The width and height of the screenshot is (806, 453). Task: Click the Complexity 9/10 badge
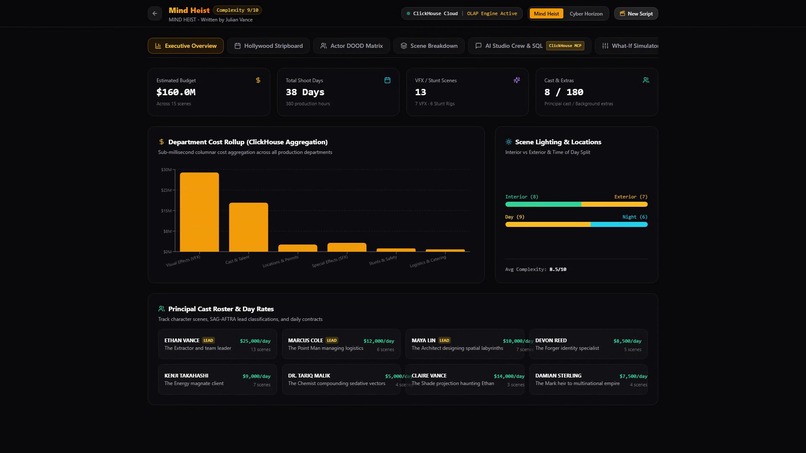(x=237, y=10)
